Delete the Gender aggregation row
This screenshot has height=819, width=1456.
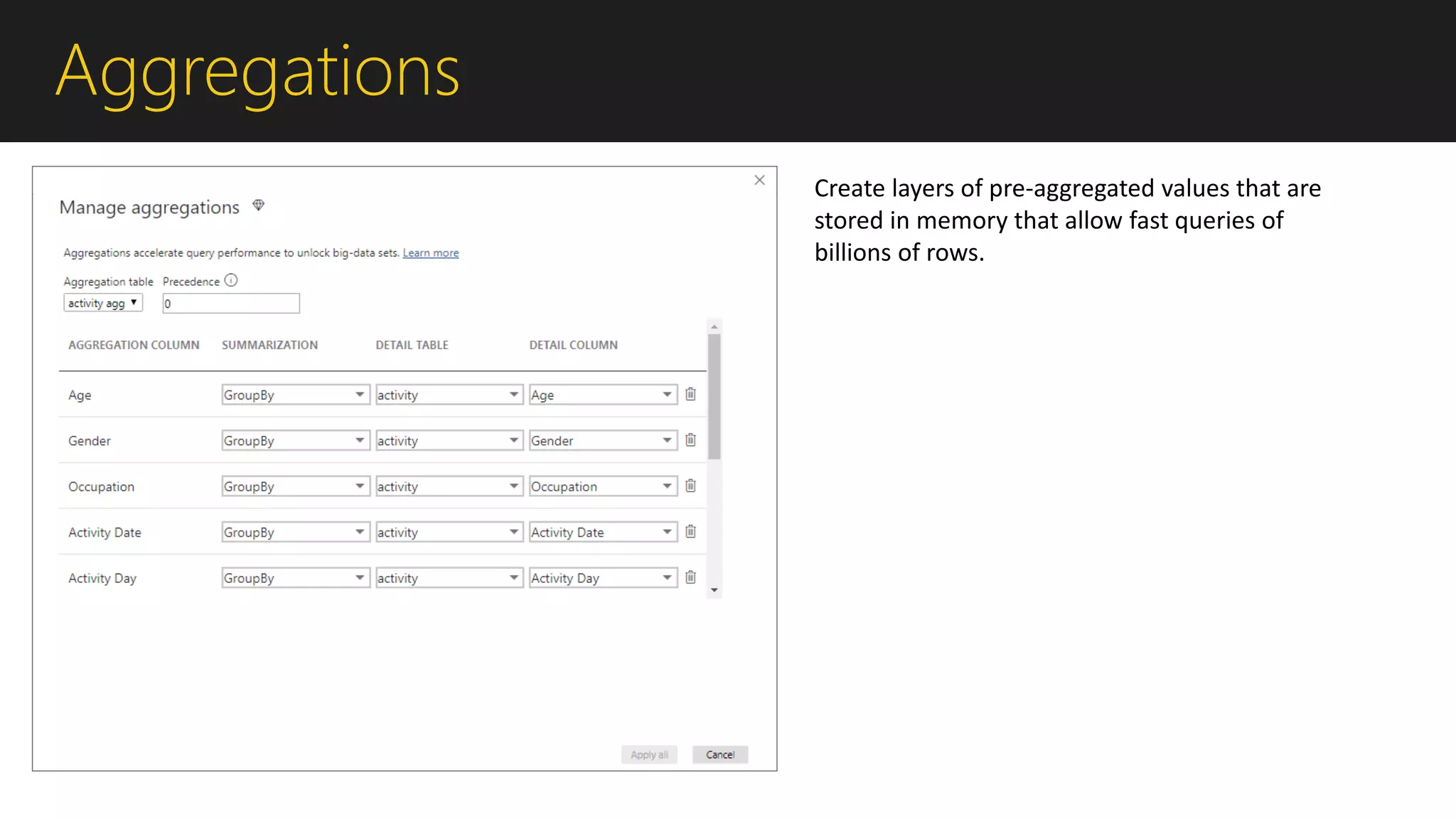tap(690, 440)
